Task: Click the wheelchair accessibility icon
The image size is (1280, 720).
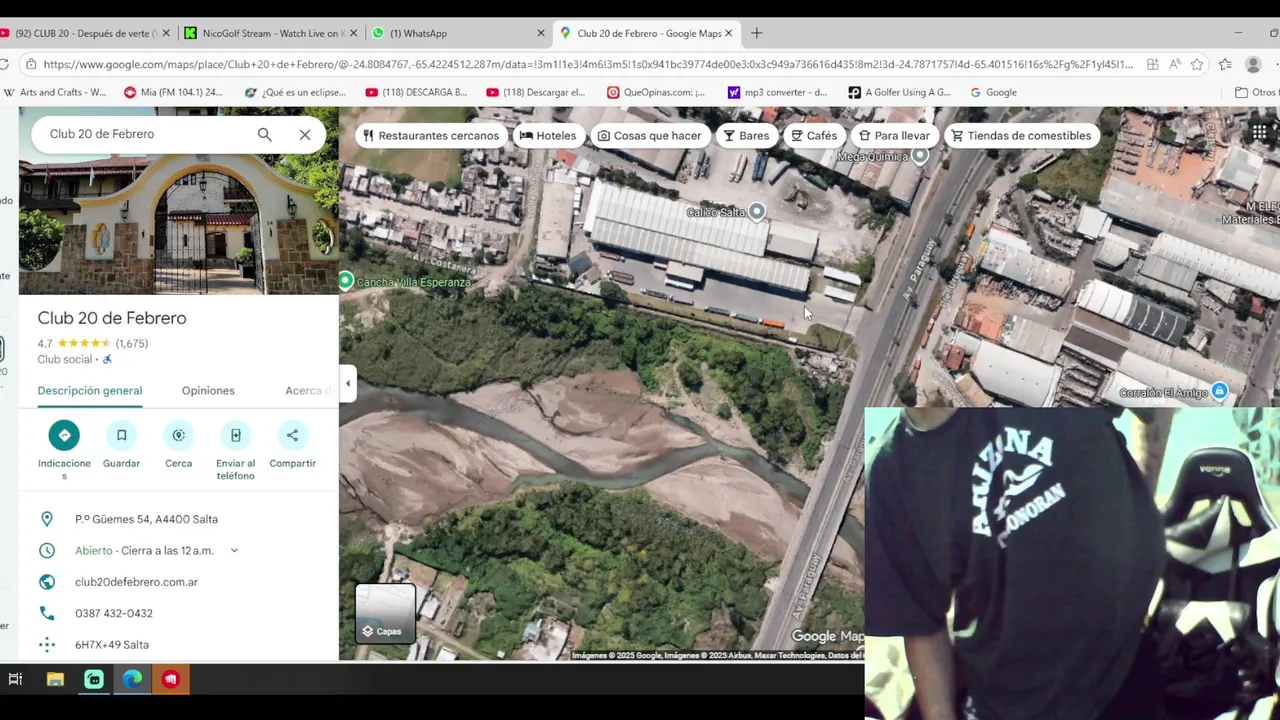Action: 107,359
